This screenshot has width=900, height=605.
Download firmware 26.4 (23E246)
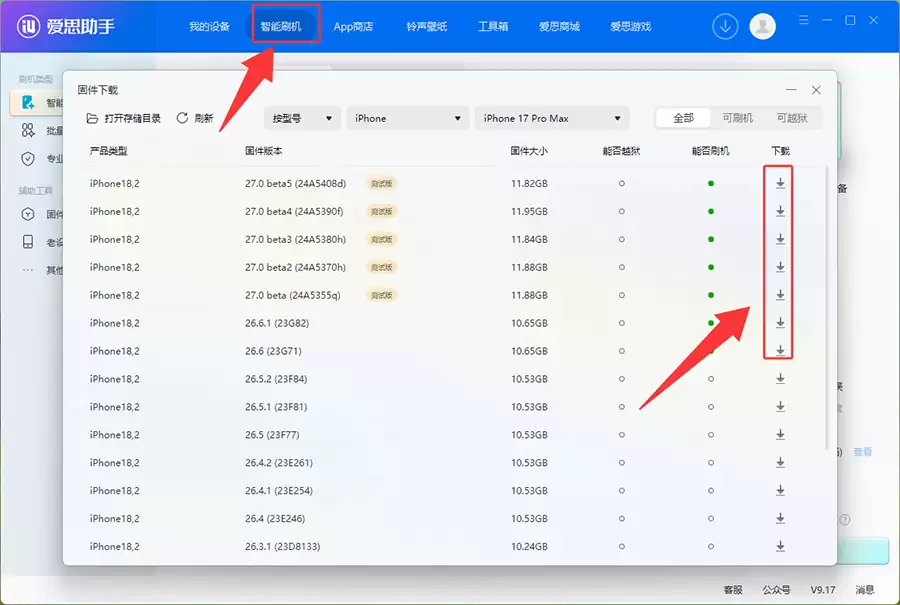click(780, 518)
